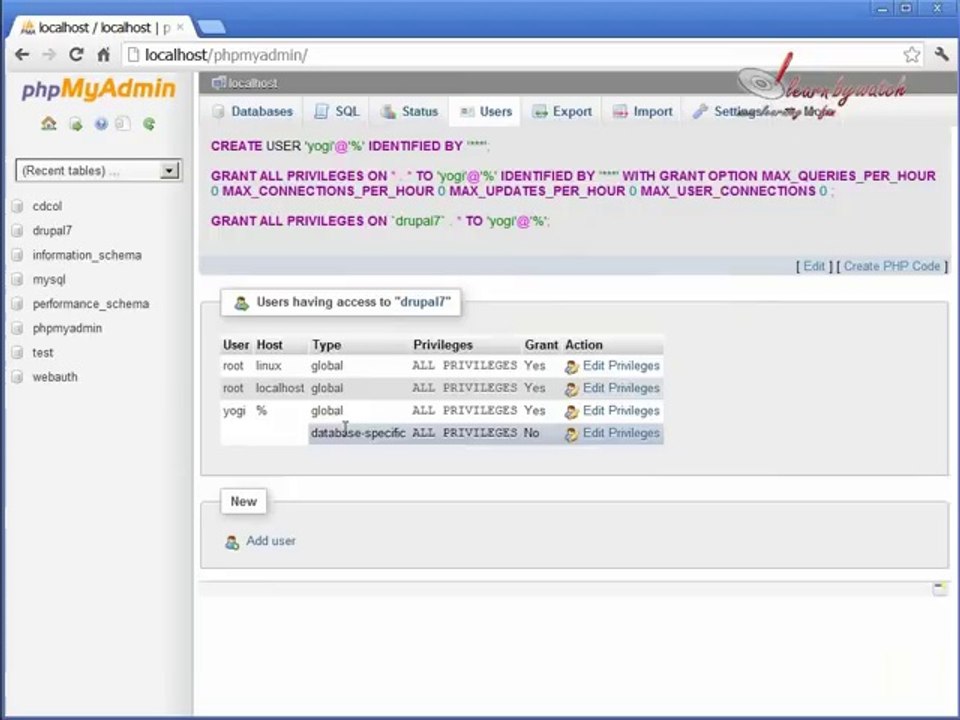Open the cdcol database
Screen dimensions: 960x720
coord(47,206)
